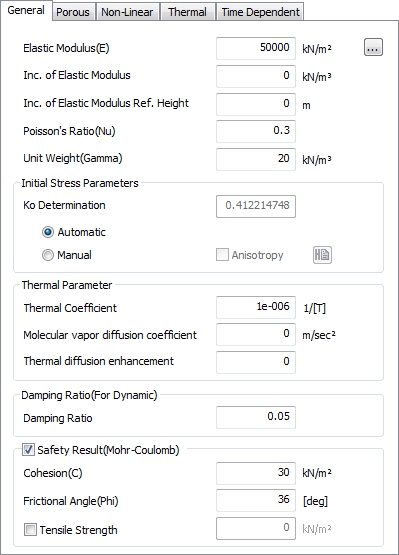
Task: Open the Elastic Modulus ellipsis button
Action: (373, 47)
